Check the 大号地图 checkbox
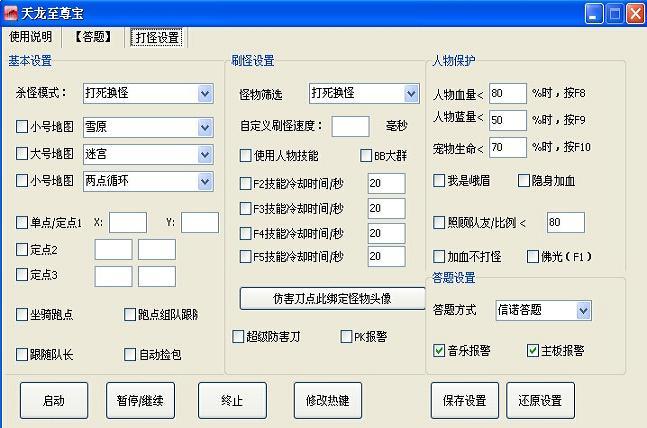 click(x=21, y=154)
